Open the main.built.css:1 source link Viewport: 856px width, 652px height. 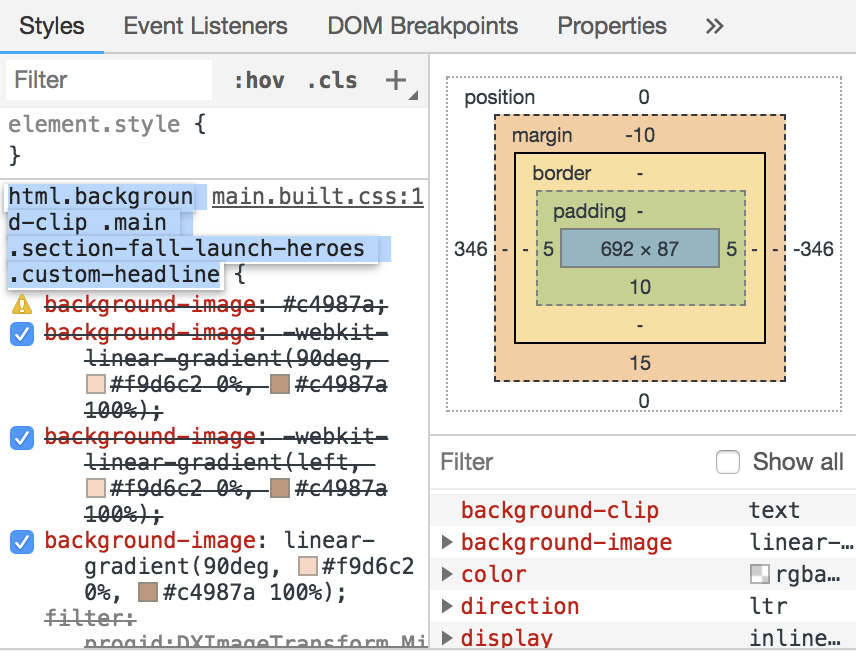point(318,197)
